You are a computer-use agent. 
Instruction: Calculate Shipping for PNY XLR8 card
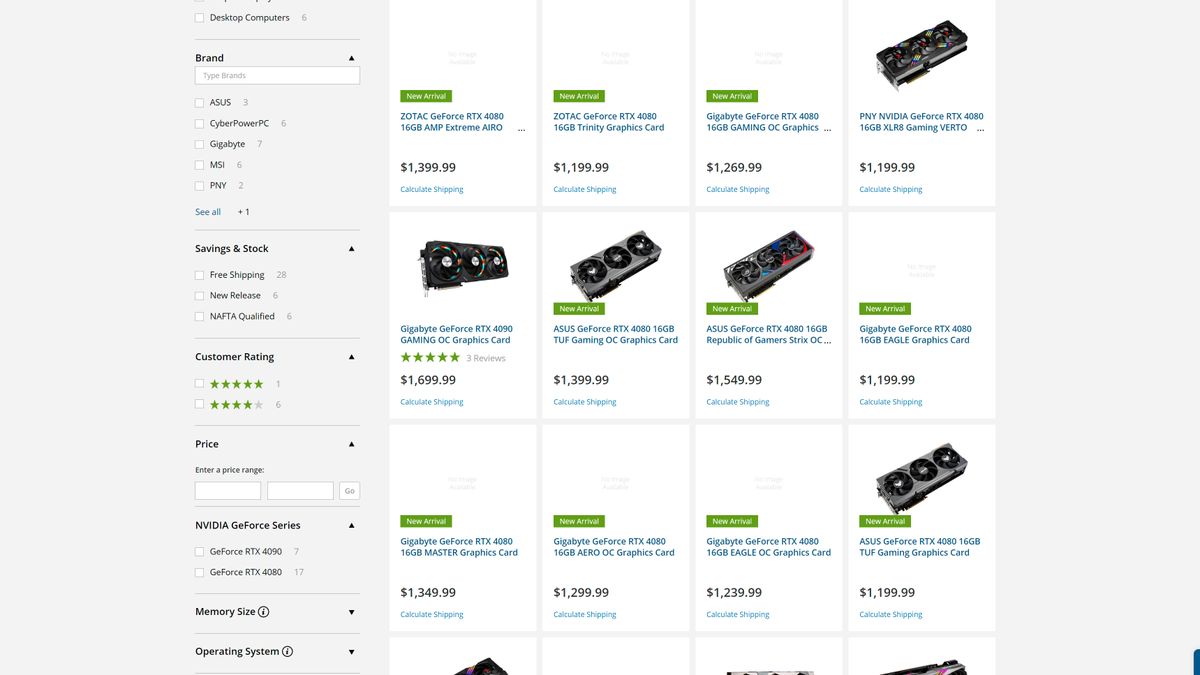891,189
